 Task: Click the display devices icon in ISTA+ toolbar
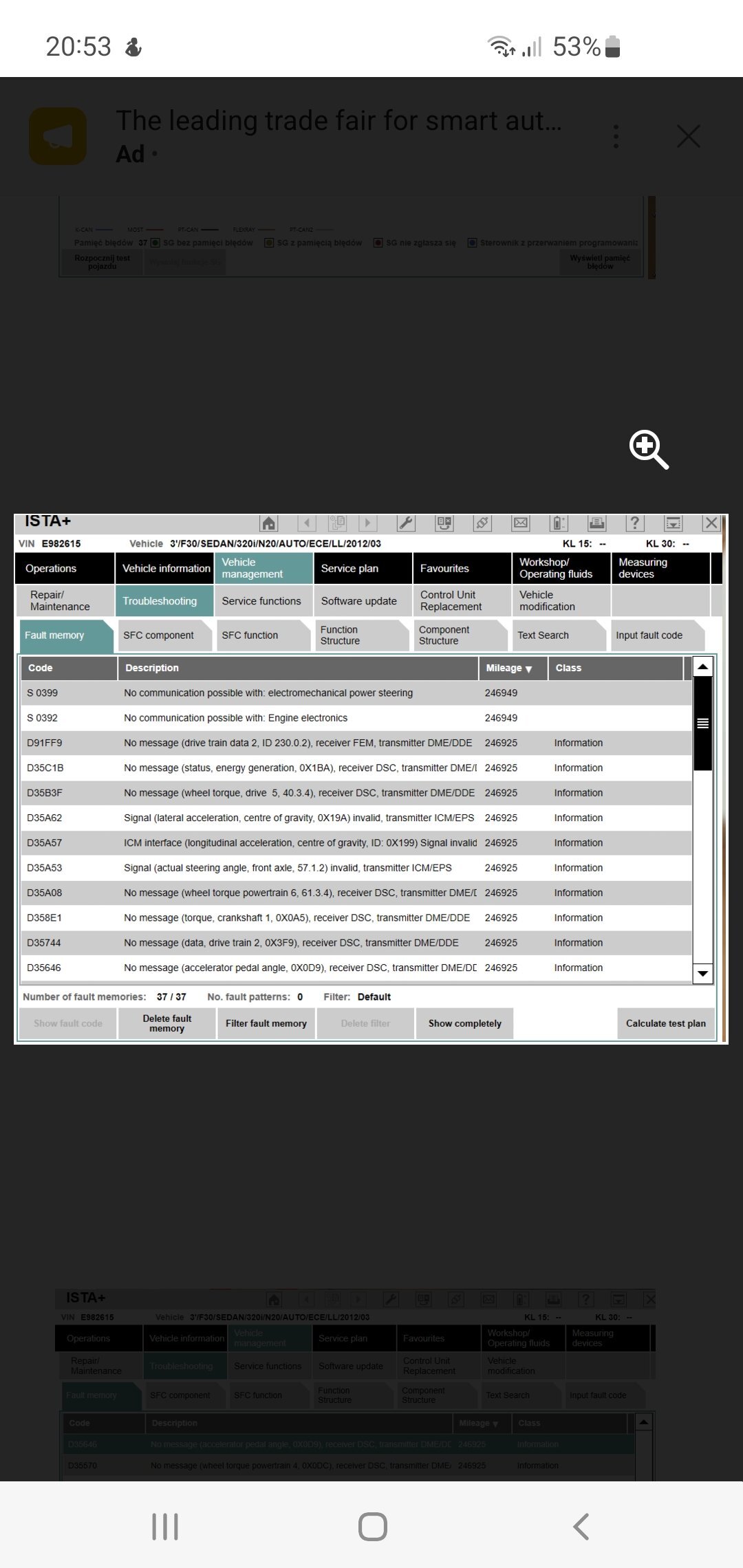444,523
